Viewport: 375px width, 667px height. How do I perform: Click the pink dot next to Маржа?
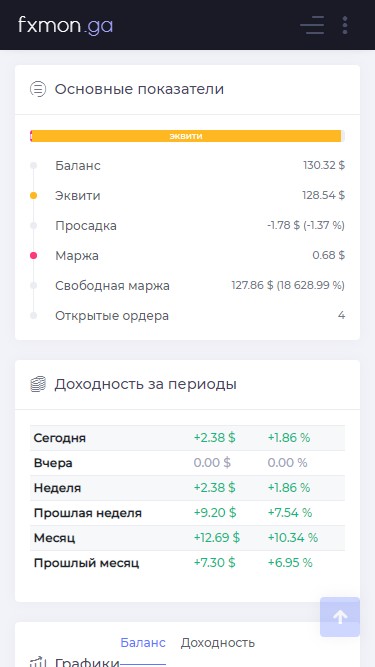[x=34, y=256]
